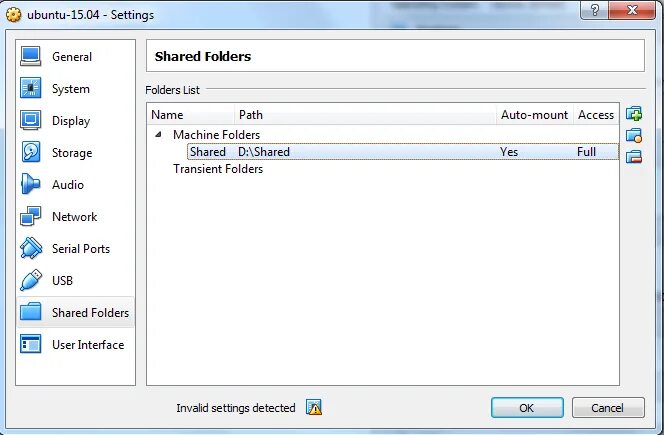Click the Full access value
This screenshot has height=435, width=664.
tap(586, 152)
